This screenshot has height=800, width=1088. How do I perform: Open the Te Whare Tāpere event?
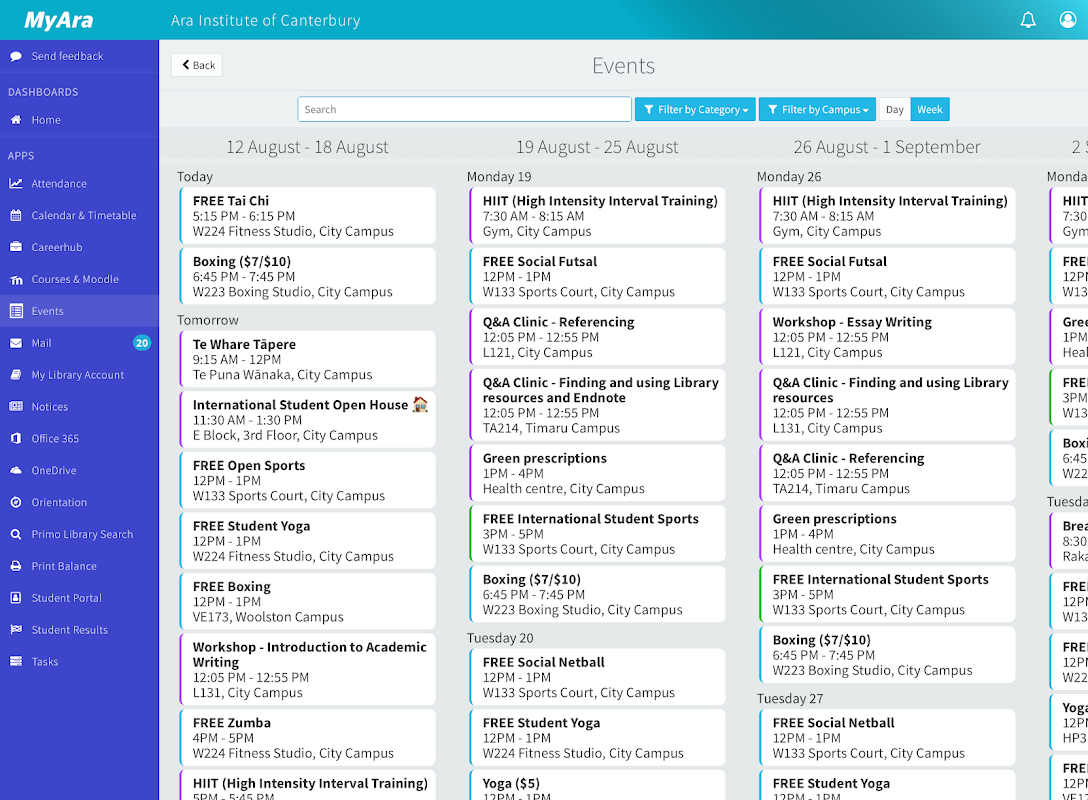pos(307,359)
